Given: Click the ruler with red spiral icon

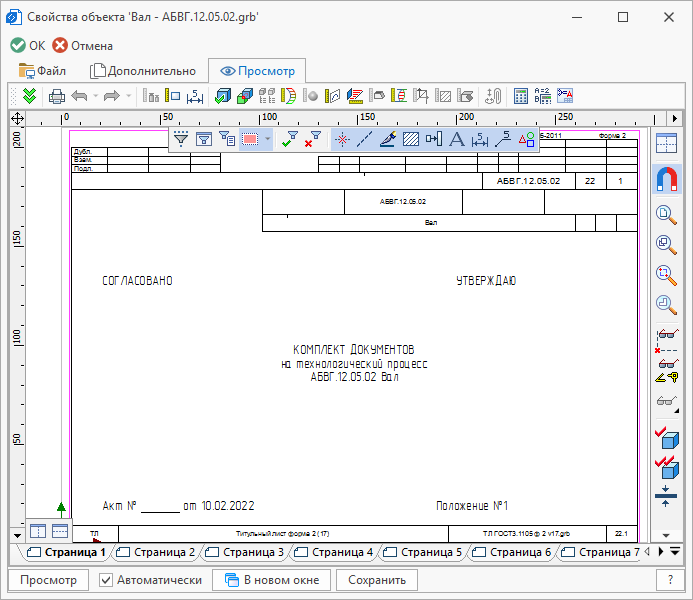Looking at the screenshot, I should coord(399,96).
